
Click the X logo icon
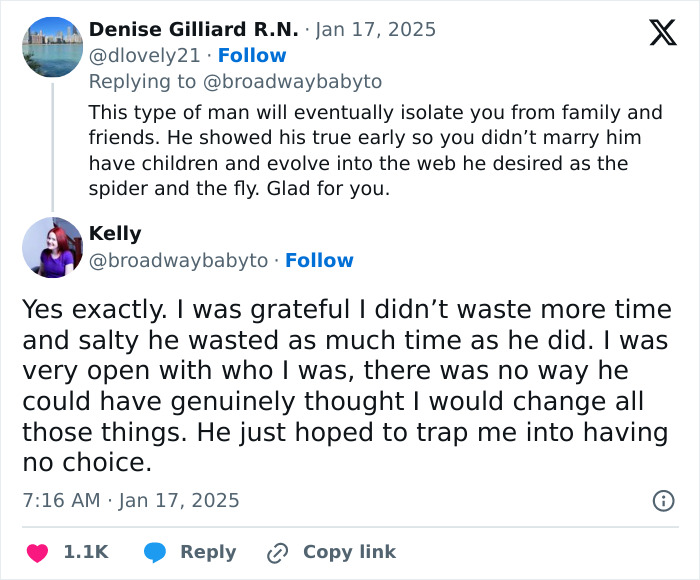pyautogui.click(x=662, y=33)
